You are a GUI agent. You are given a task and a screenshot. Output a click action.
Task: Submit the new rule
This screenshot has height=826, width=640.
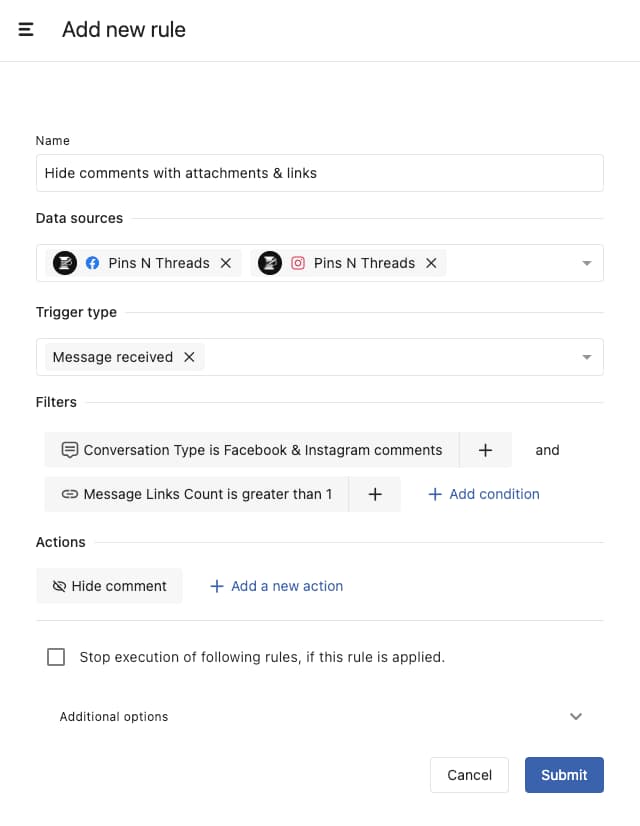(564, 774)
